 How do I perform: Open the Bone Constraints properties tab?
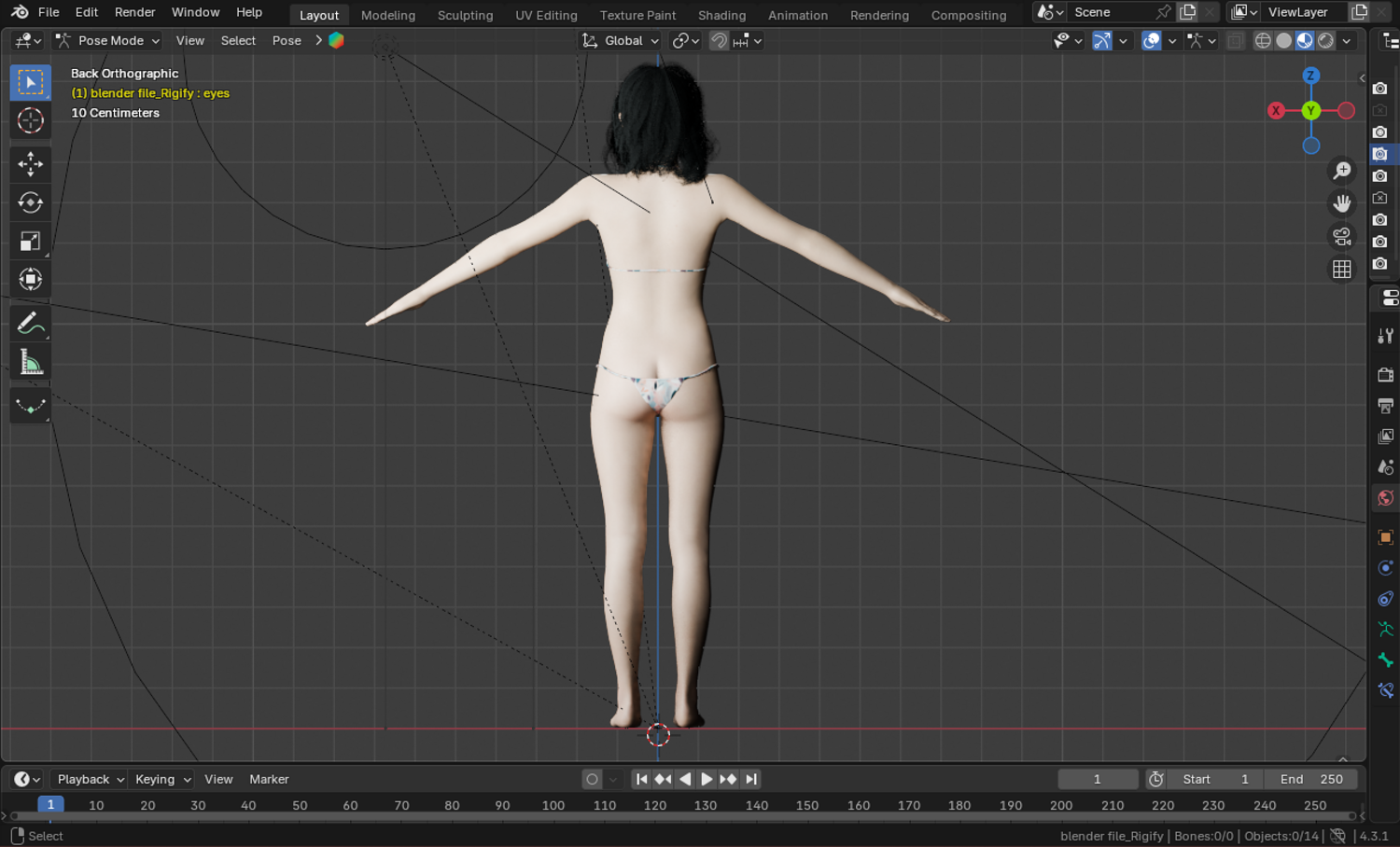[x=1386, y=691]
